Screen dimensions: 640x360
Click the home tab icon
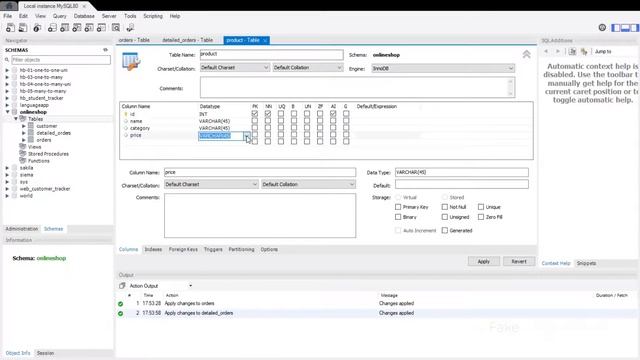[x=9, y=6]
